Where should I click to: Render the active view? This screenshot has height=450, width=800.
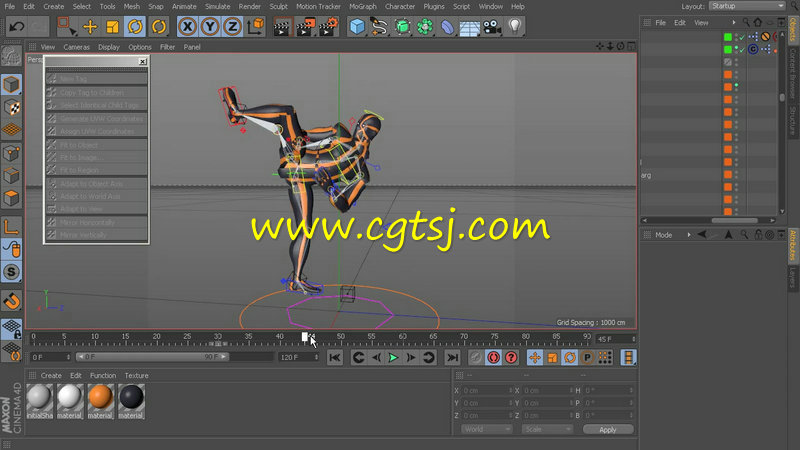coord(282,27)
